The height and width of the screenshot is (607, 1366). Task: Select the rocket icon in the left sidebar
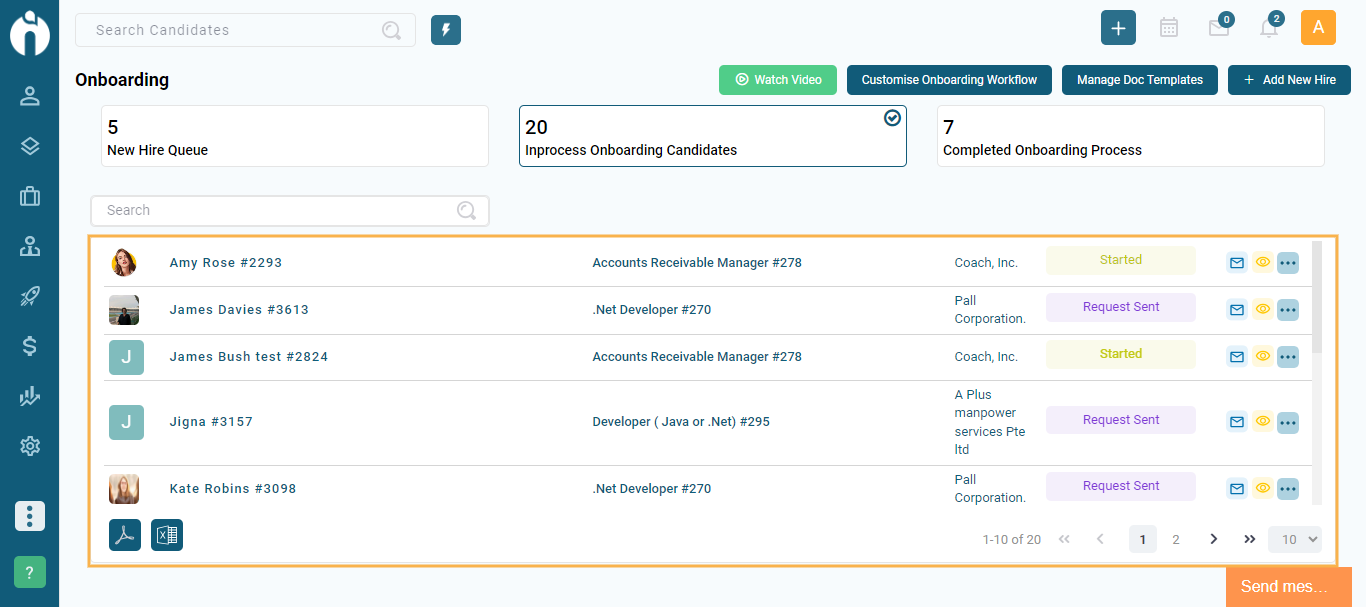click(x=29, y=296)
